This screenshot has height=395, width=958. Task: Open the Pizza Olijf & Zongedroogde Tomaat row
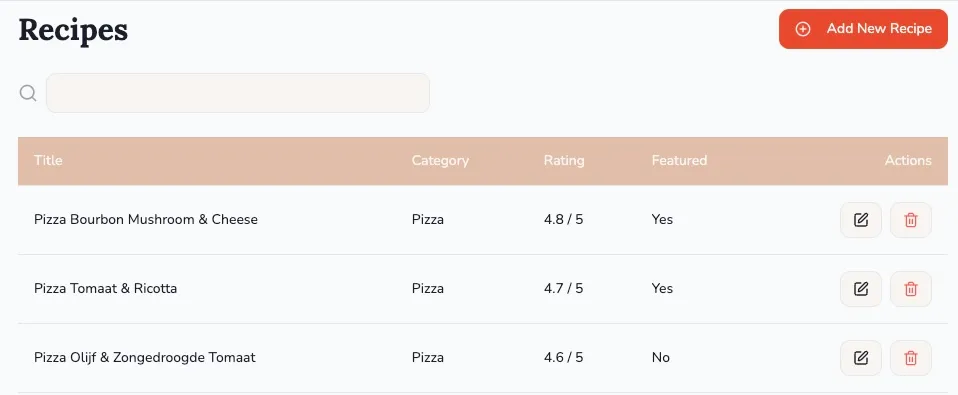(x=483, y=358)
